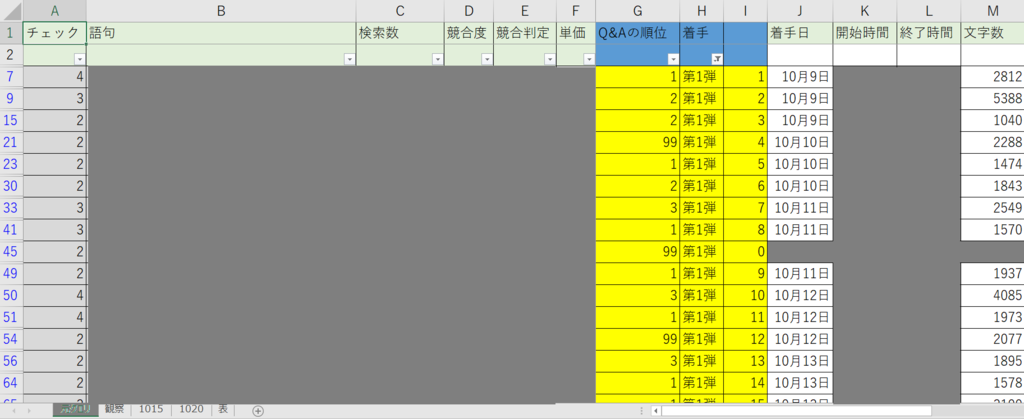Click 10月13日 date cell in row 56

pos(800,361)
